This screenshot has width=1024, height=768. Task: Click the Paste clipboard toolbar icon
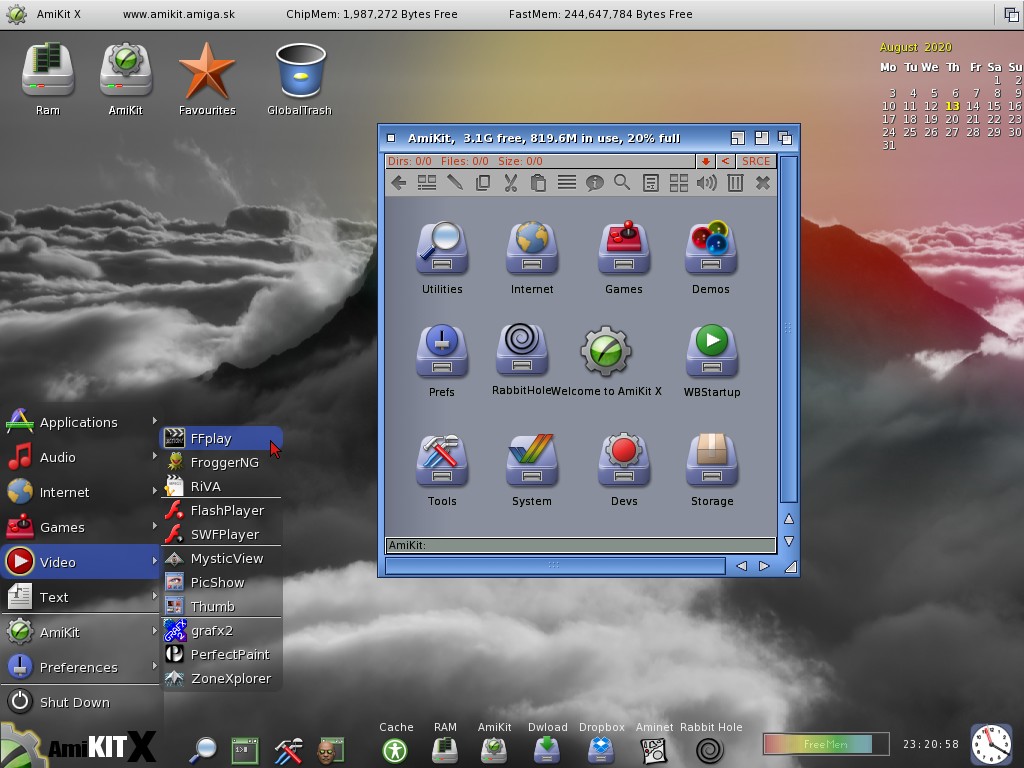click(538, 182)
